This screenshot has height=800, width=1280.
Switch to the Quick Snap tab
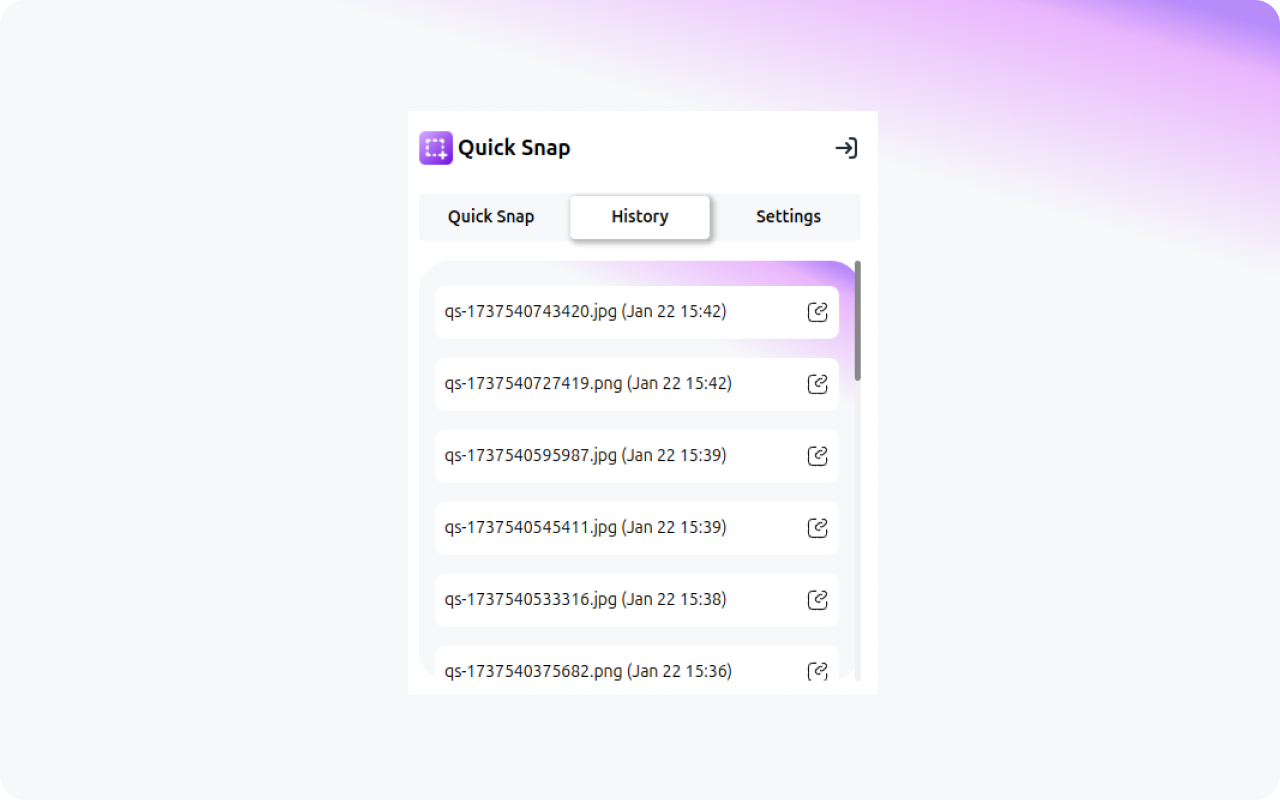[x=491, y=217]
